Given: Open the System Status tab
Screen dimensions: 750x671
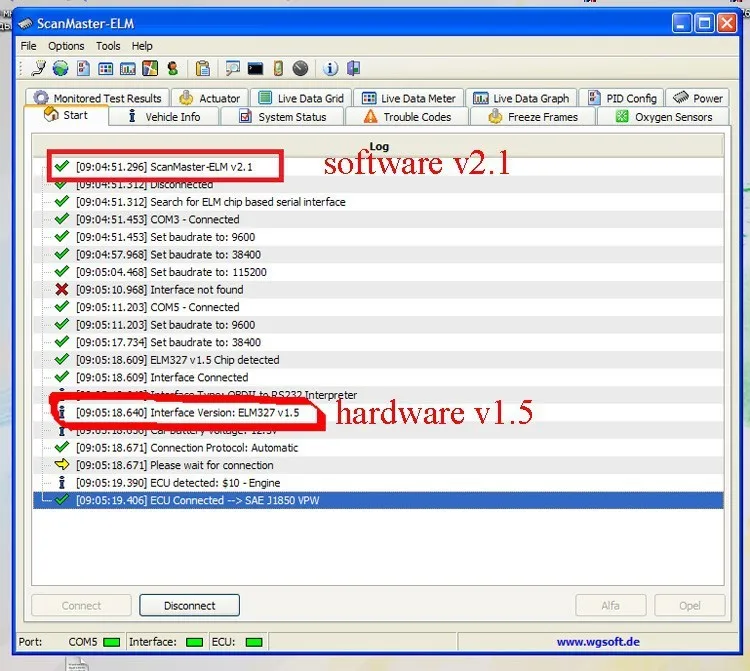Looking at the screenshot, I should (282, 117).
